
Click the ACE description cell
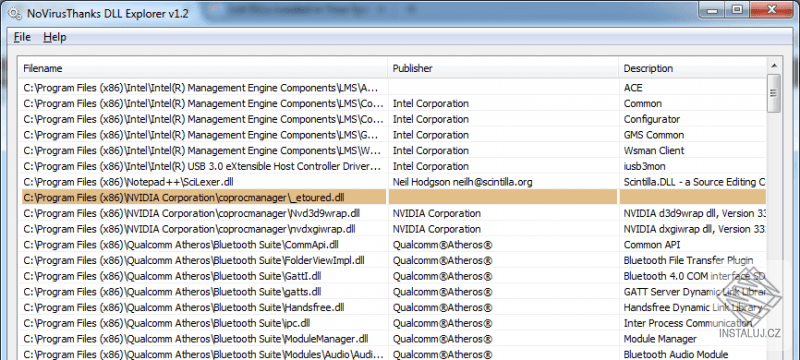pos(633,88)
